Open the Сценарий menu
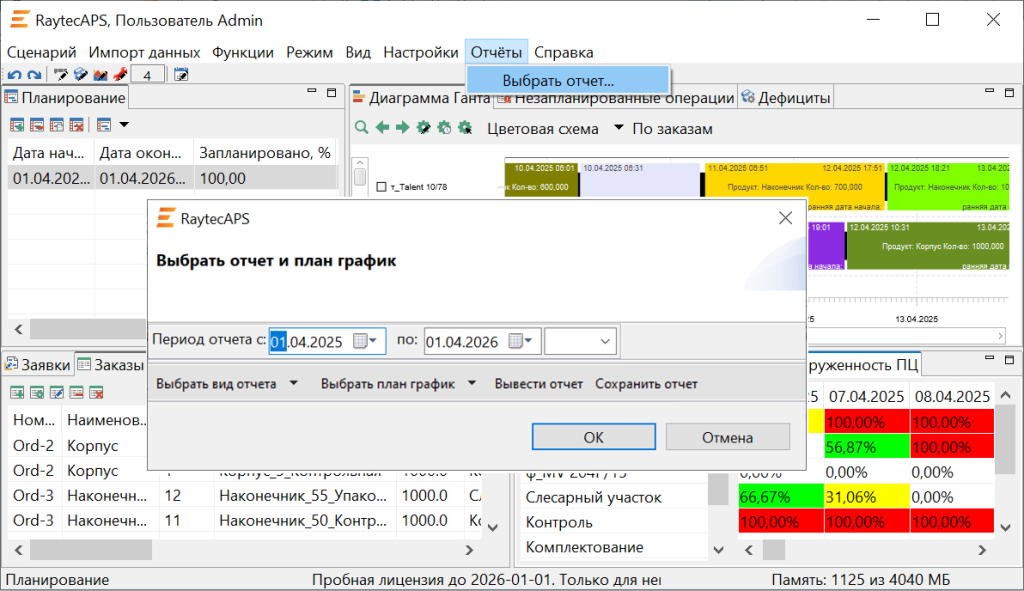This screenshot has width=1024, height=591. pyautogui.click(x=42, y=52)
